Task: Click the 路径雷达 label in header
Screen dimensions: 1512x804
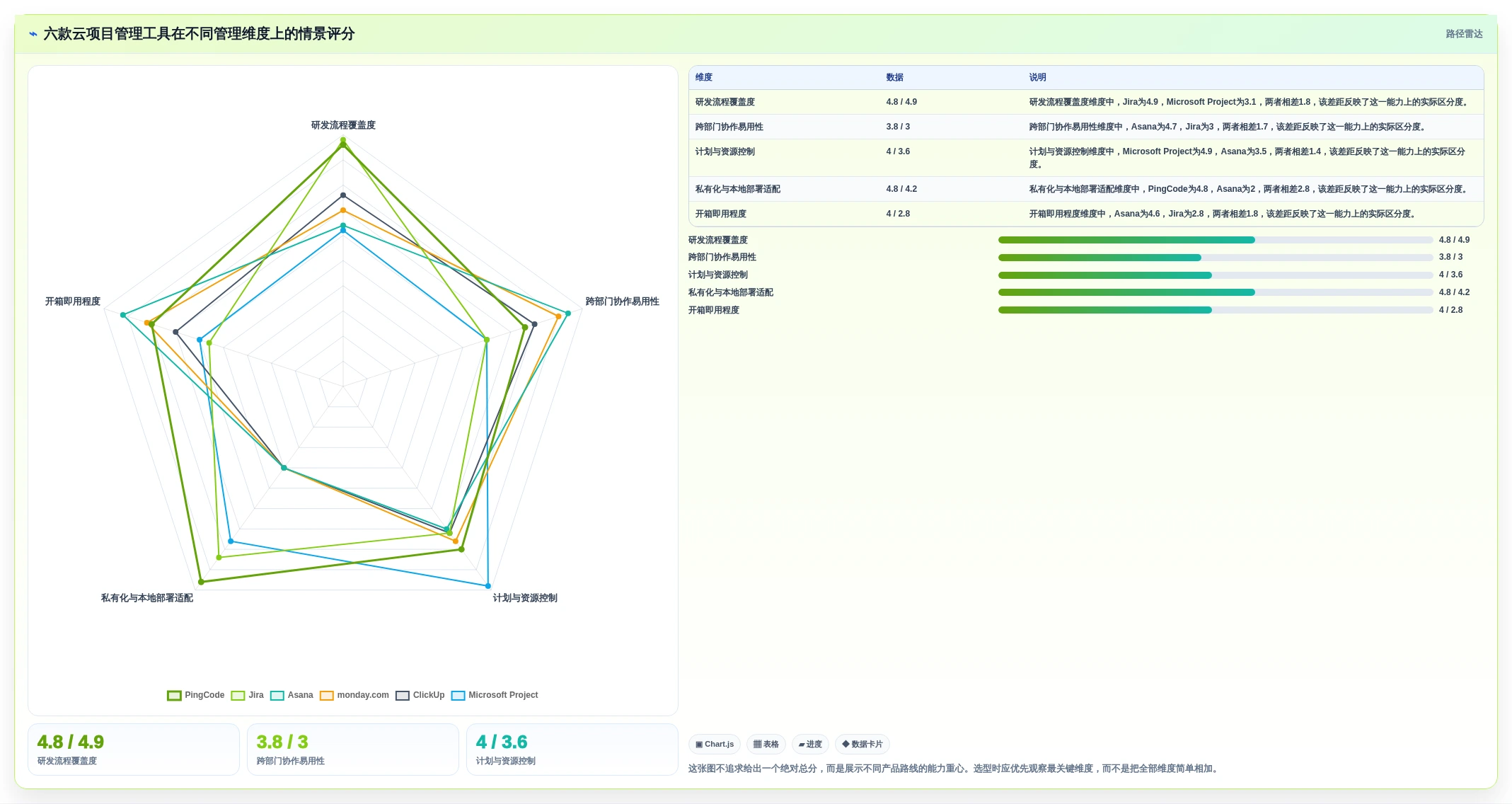Action: (1464, 34)
